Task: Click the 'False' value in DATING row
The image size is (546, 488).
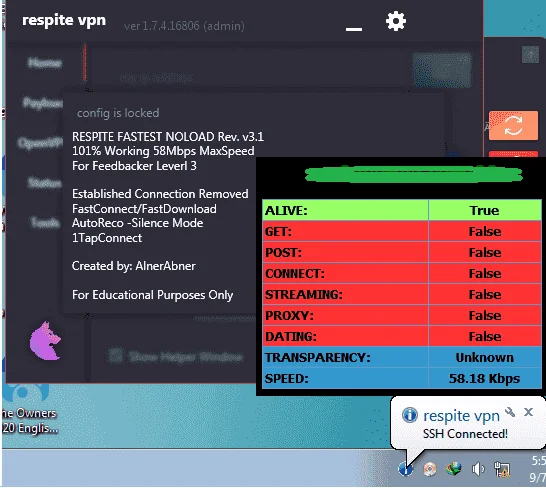Action: (485, 336)
